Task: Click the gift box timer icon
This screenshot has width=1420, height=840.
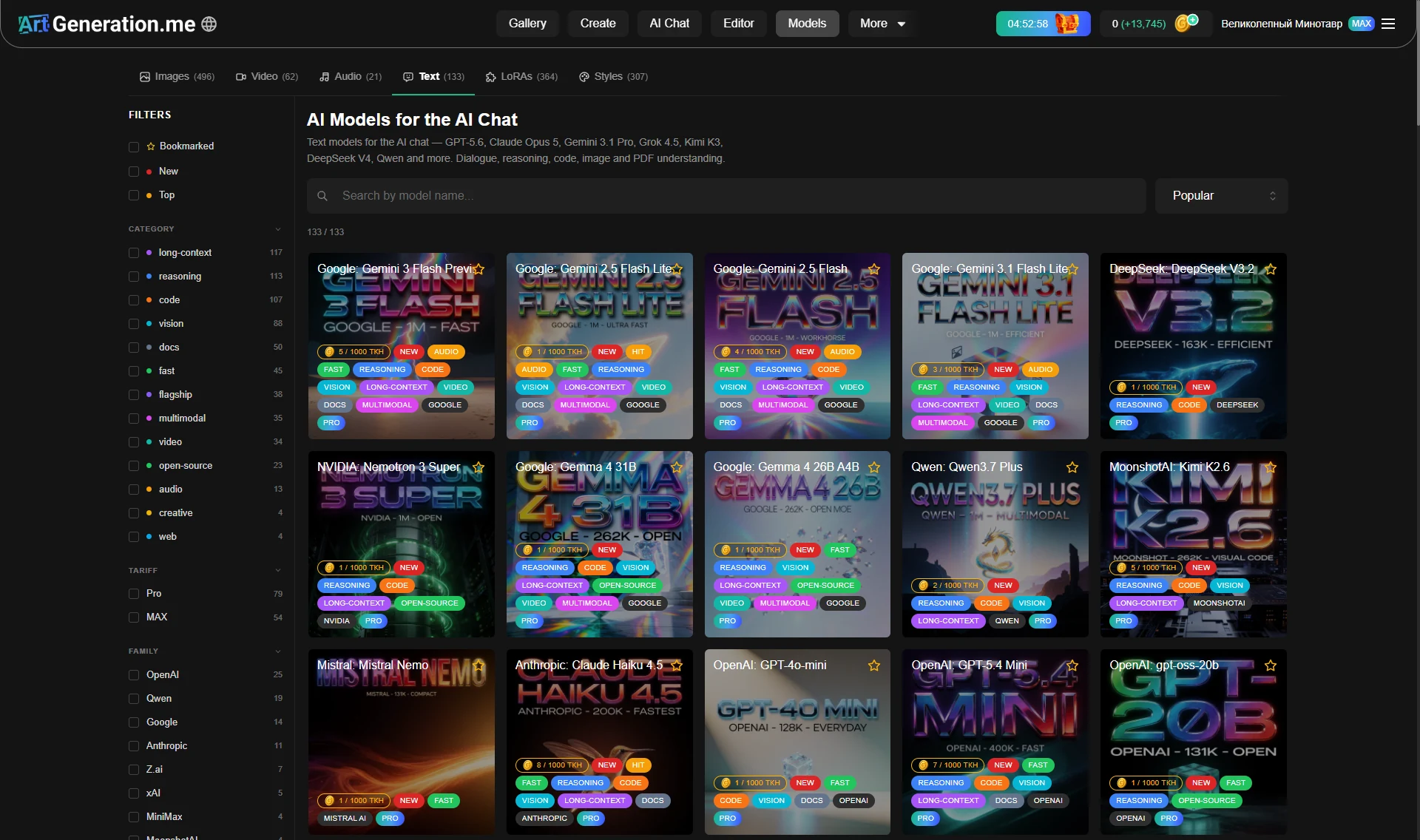Action: (x=1067, y=24)
